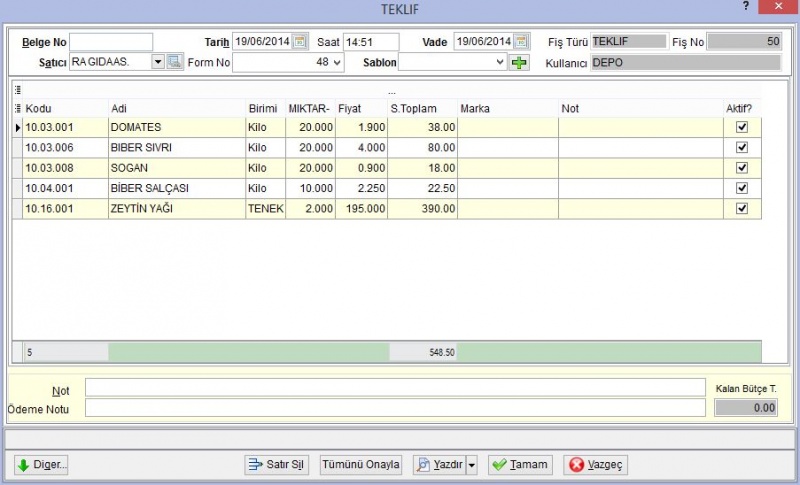Click the green plus icon beside Sablon
Viewport: 800px width, 485px height.
pos(519,63)
